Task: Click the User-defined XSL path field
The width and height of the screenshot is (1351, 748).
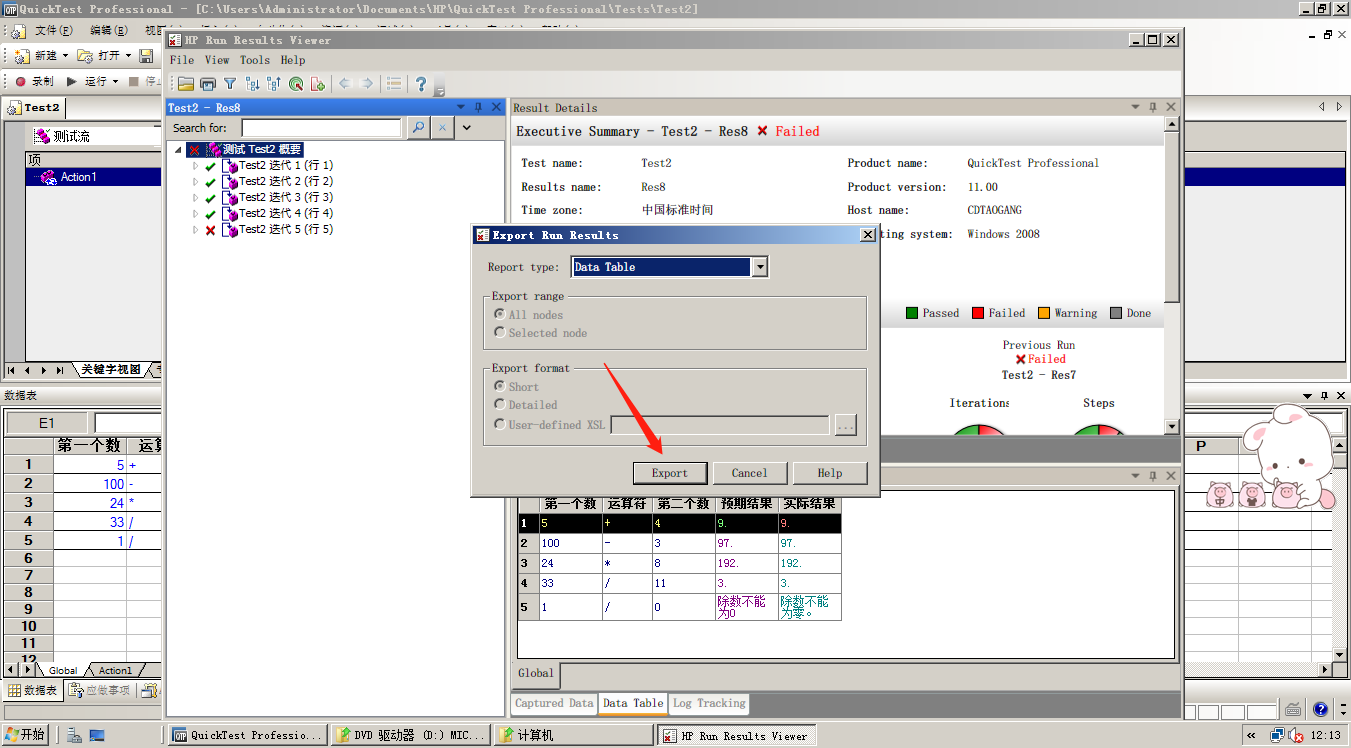Action: tap(720, 425)
